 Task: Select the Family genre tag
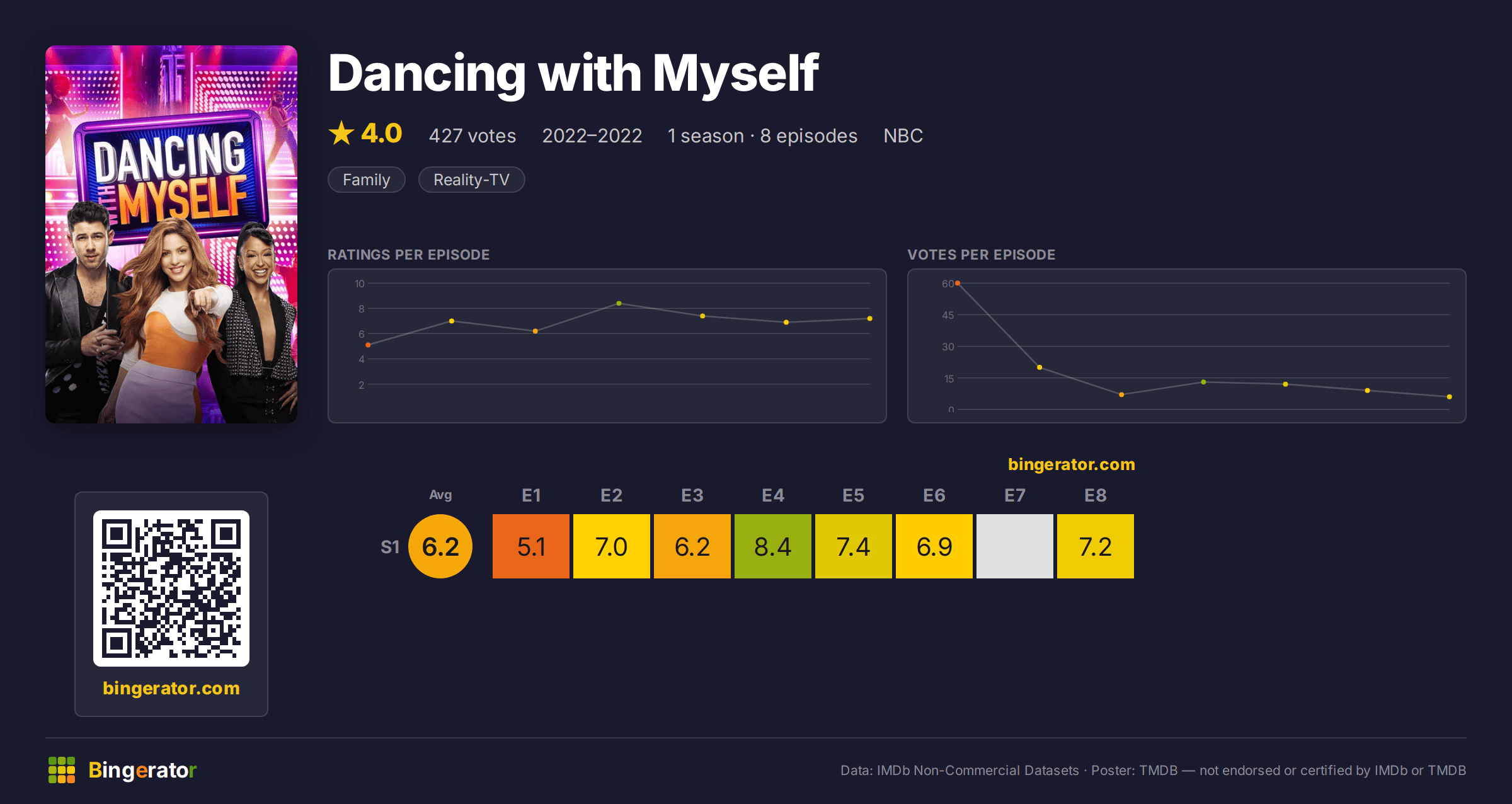pyautogui.click(x=367, y=180)
